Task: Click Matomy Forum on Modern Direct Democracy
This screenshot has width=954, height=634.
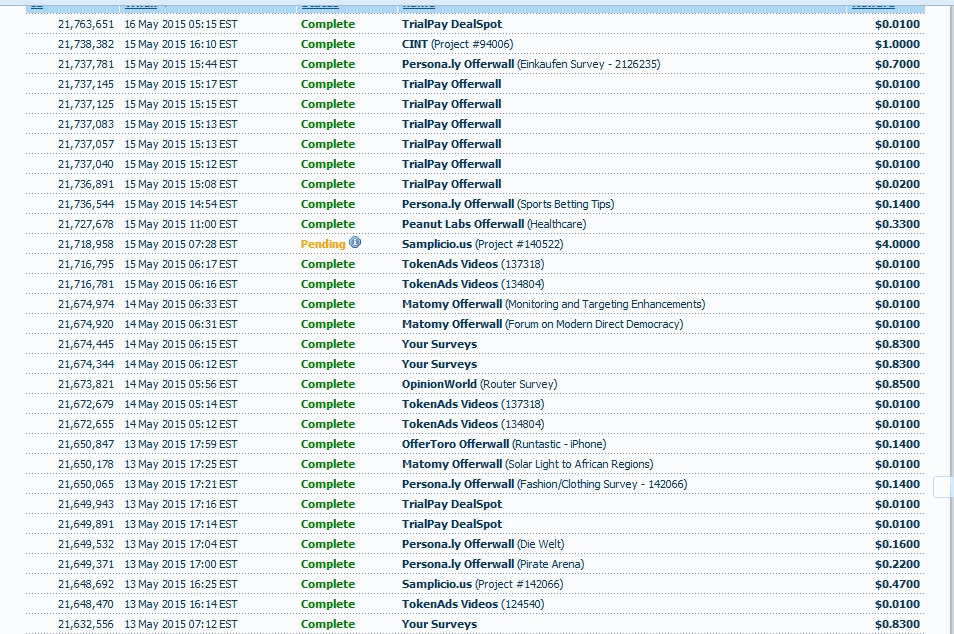Action: tap(543, 324)
